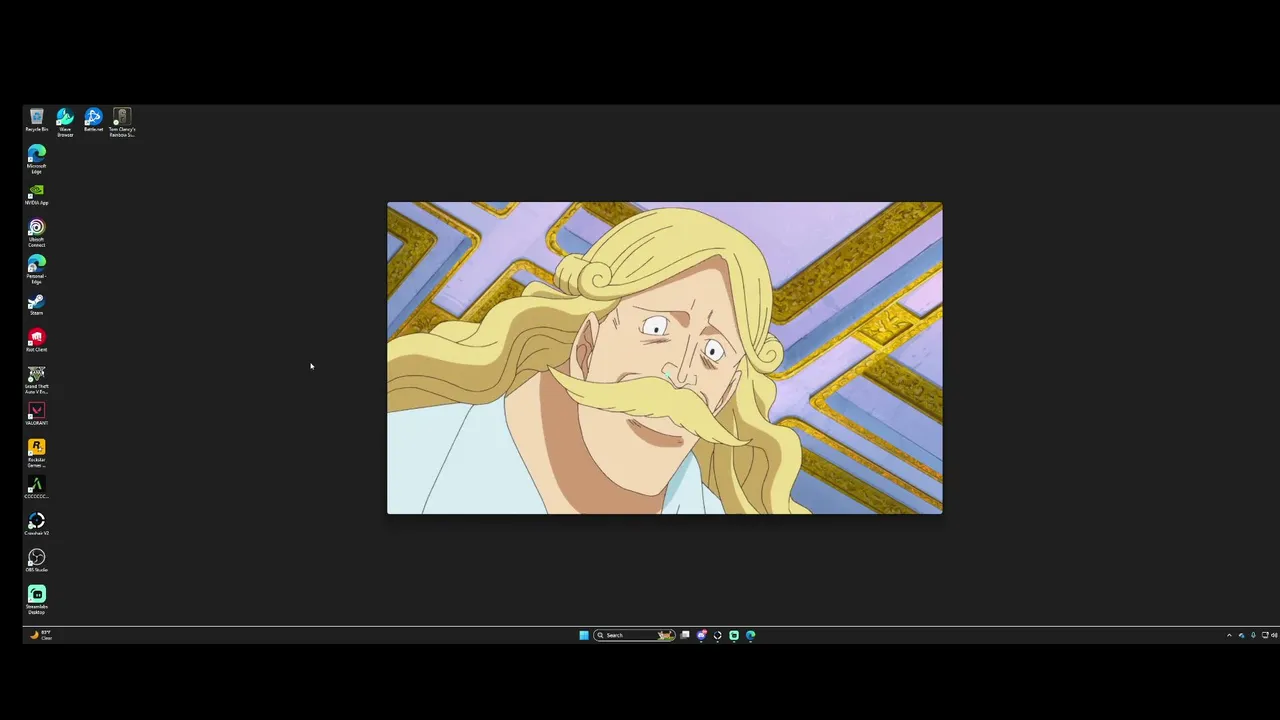Select Tom Clancy's Rainbow Six desktop icon
Screen dimensions: 1280x720
pyautogui.click(x=122, y=122)
